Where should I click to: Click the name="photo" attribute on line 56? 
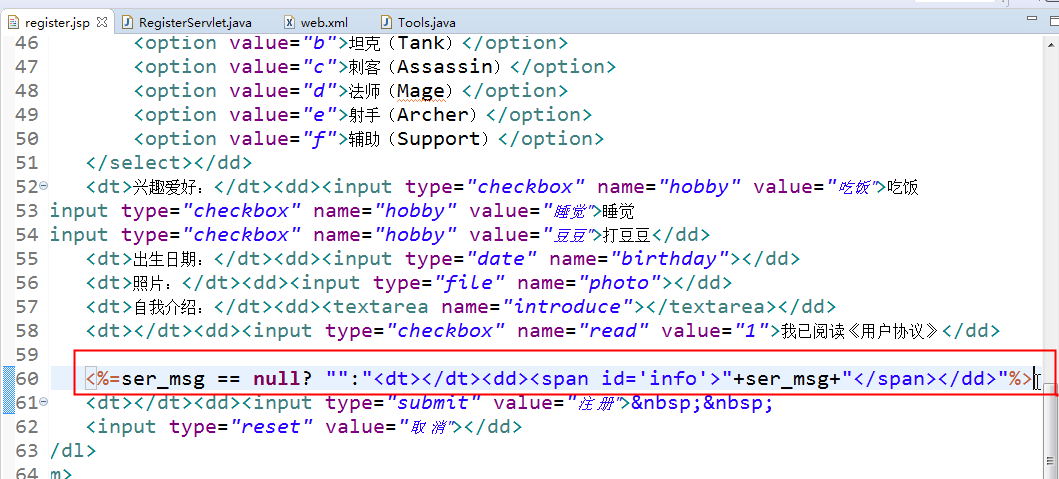tap(590, 283)
